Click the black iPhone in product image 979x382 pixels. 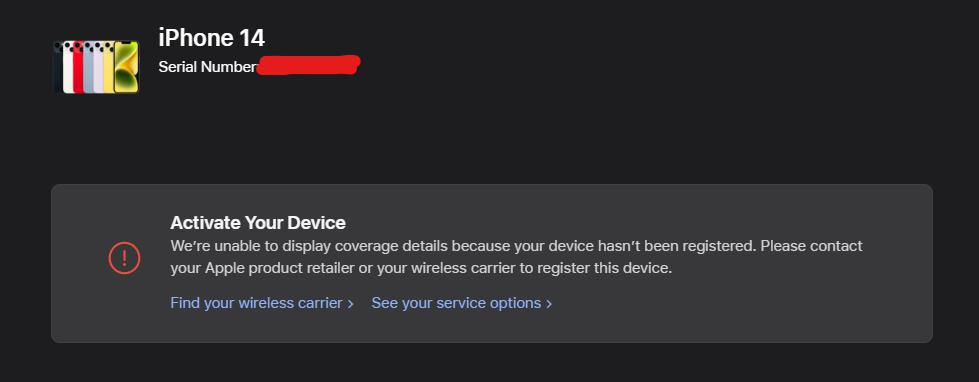tap(58, 67)
